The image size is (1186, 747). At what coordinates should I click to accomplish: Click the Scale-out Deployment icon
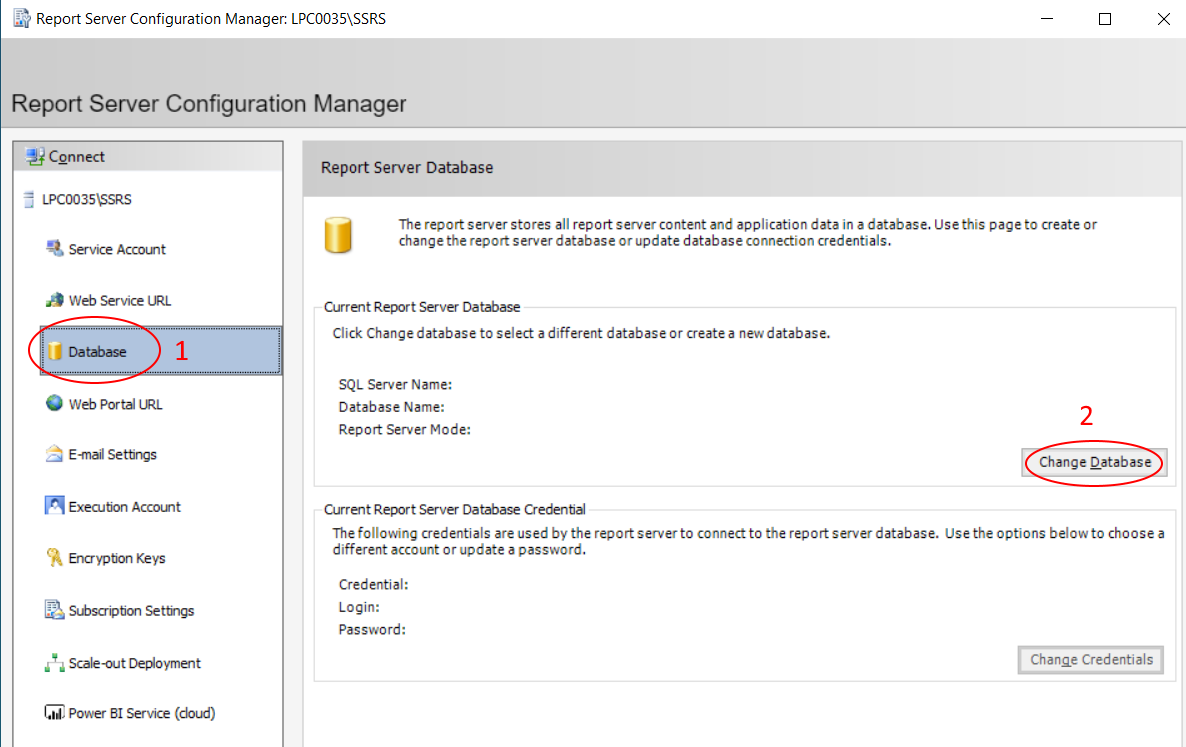pyautogui.click(x=54, y=663)
